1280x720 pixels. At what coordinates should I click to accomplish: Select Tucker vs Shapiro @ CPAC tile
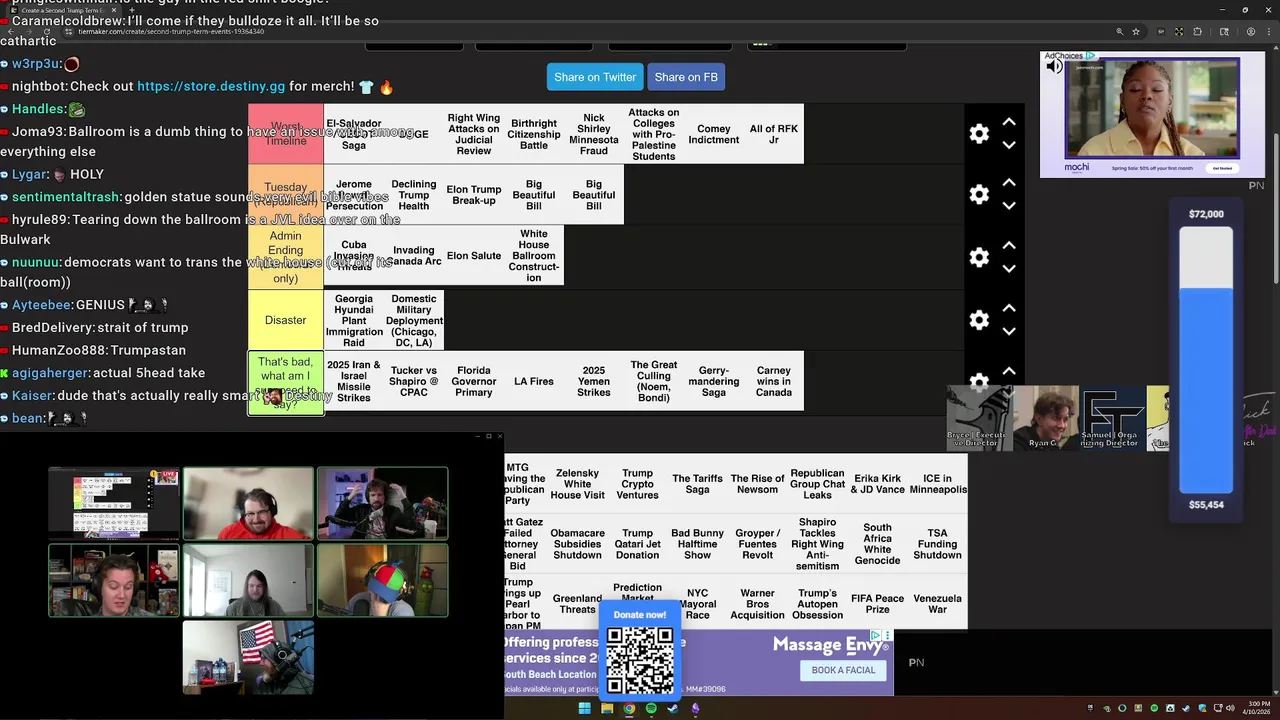[414, 381]
